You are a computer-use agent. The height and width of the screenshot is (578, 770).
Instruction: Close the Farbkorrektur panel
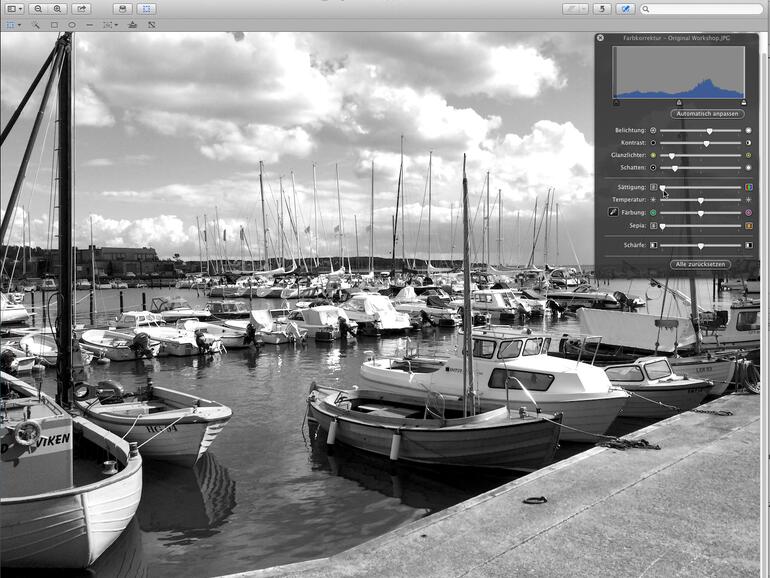(x=600, y=38)
